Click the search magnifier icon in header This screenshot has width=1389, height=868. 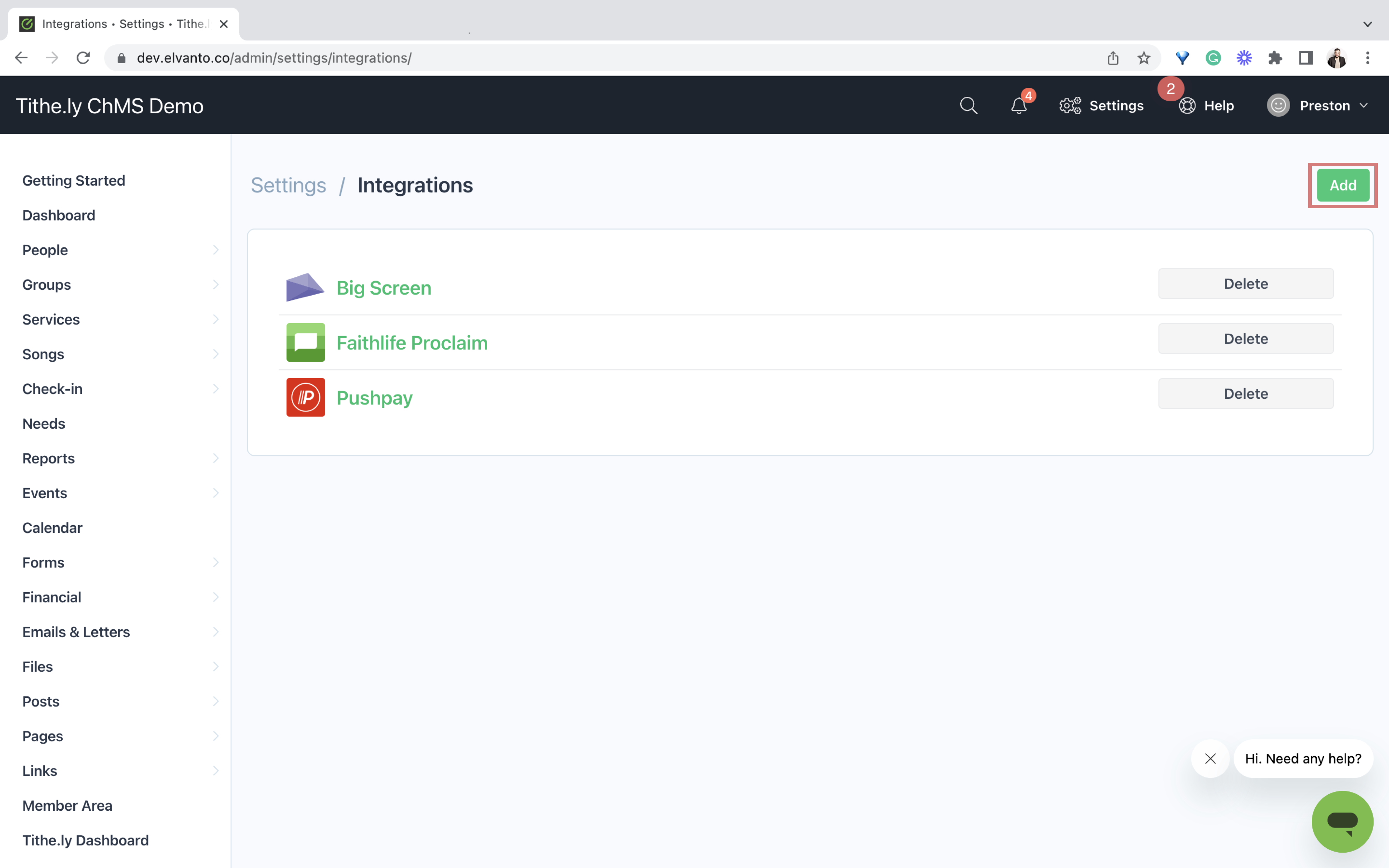968,106
